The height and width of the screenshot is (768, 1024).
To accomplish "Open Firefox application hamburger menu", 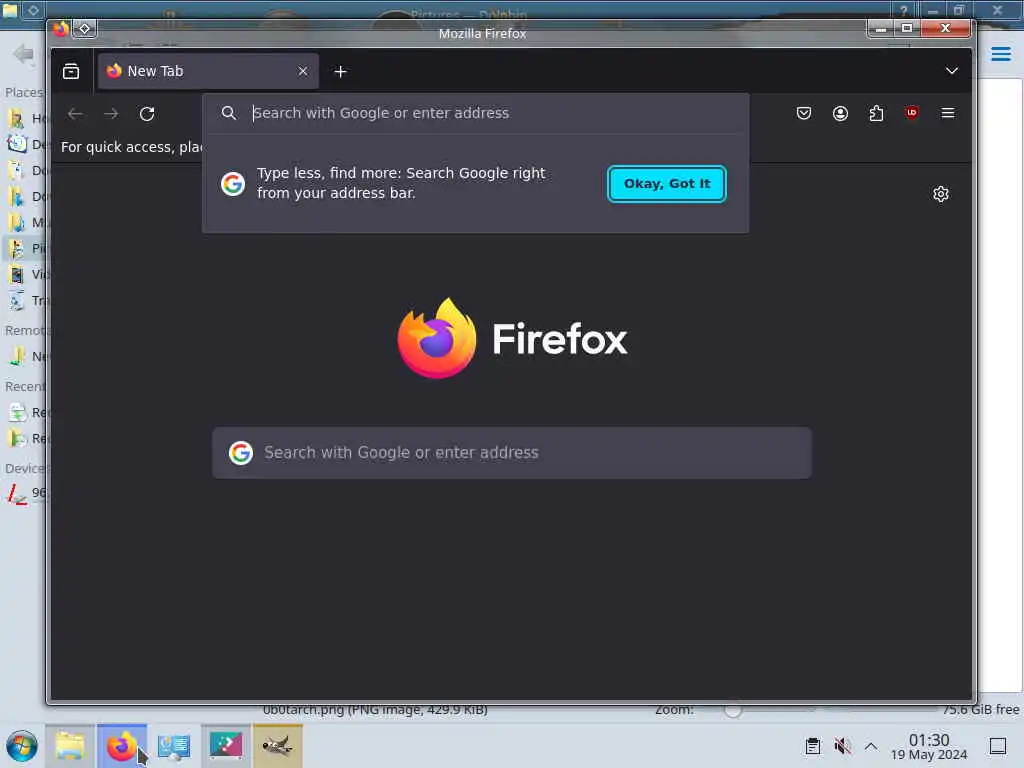I will click(948, 113).
